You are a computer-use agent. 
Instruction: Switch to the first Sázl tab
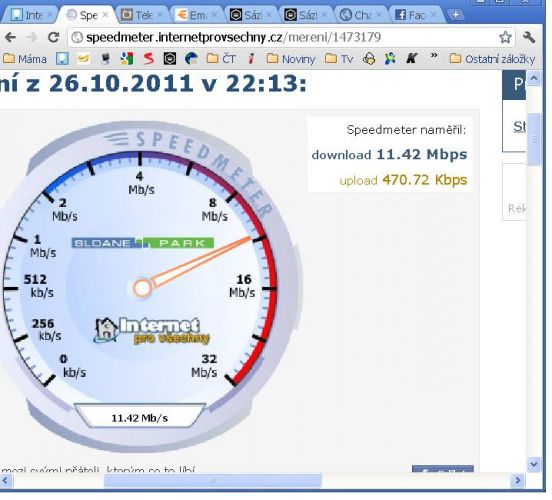pyautogui.click(x=251, y=15)
